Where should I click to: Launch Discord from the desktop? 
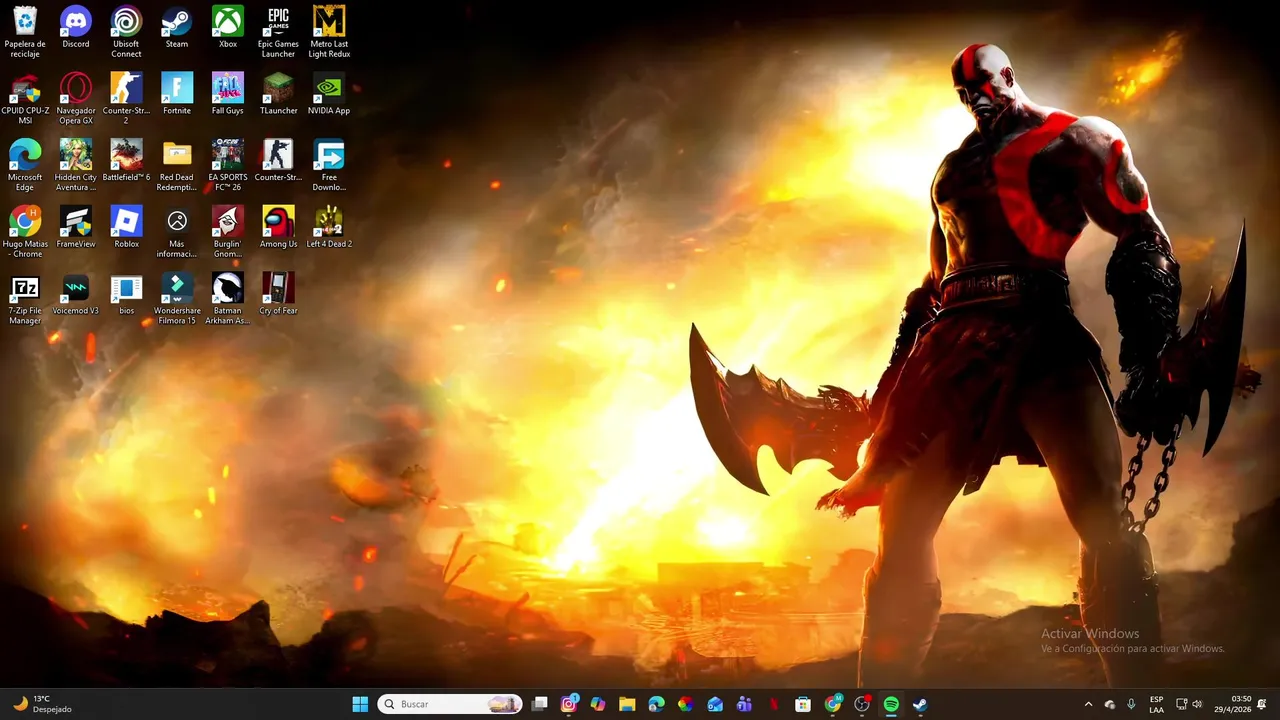(x=76, y=27)
